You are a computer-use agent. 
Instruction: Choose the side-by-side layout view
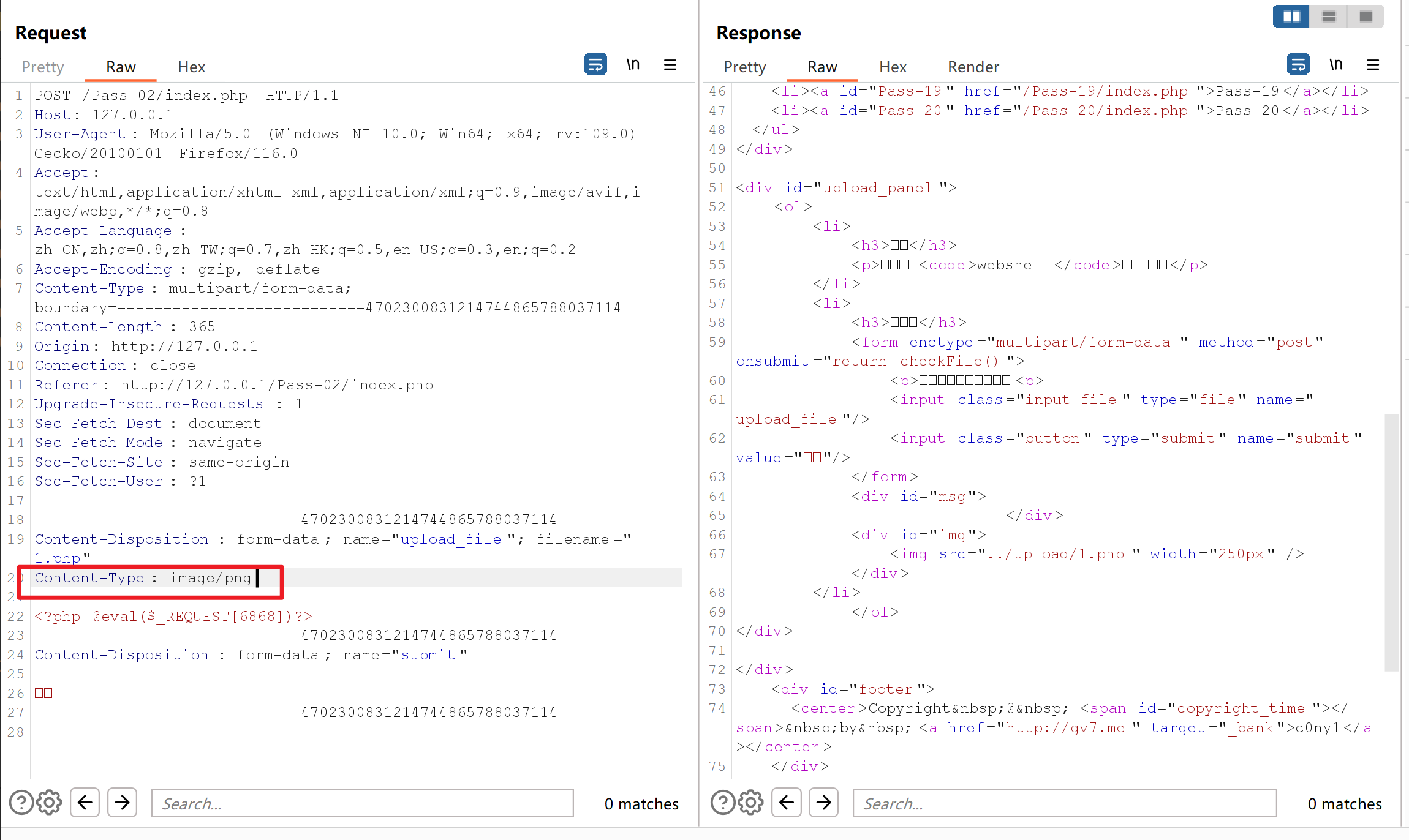(x=1291, y=17)
